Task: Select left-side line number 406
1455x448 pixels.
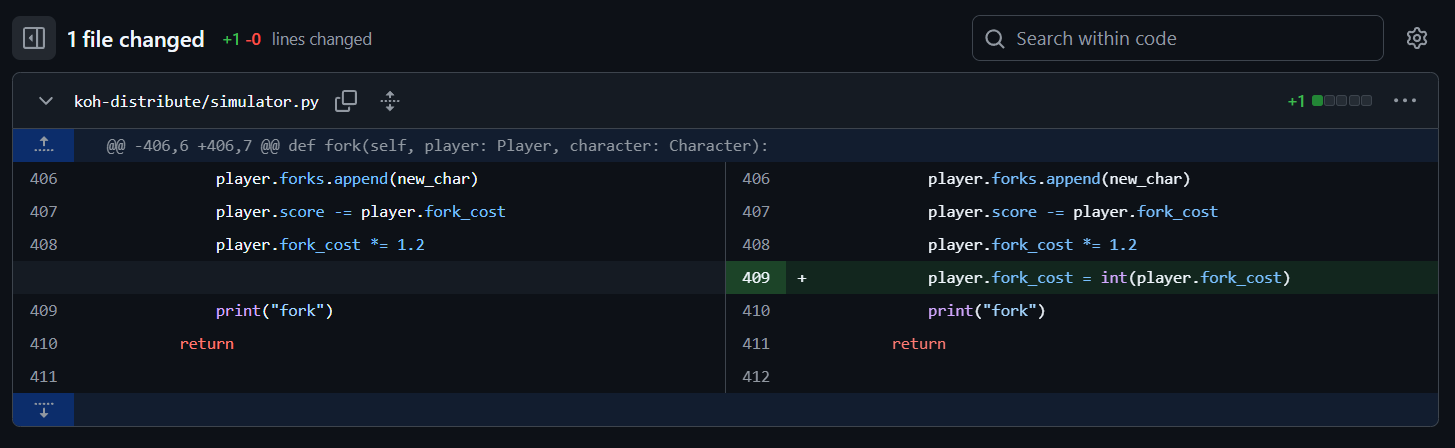Action: [43, 179]
